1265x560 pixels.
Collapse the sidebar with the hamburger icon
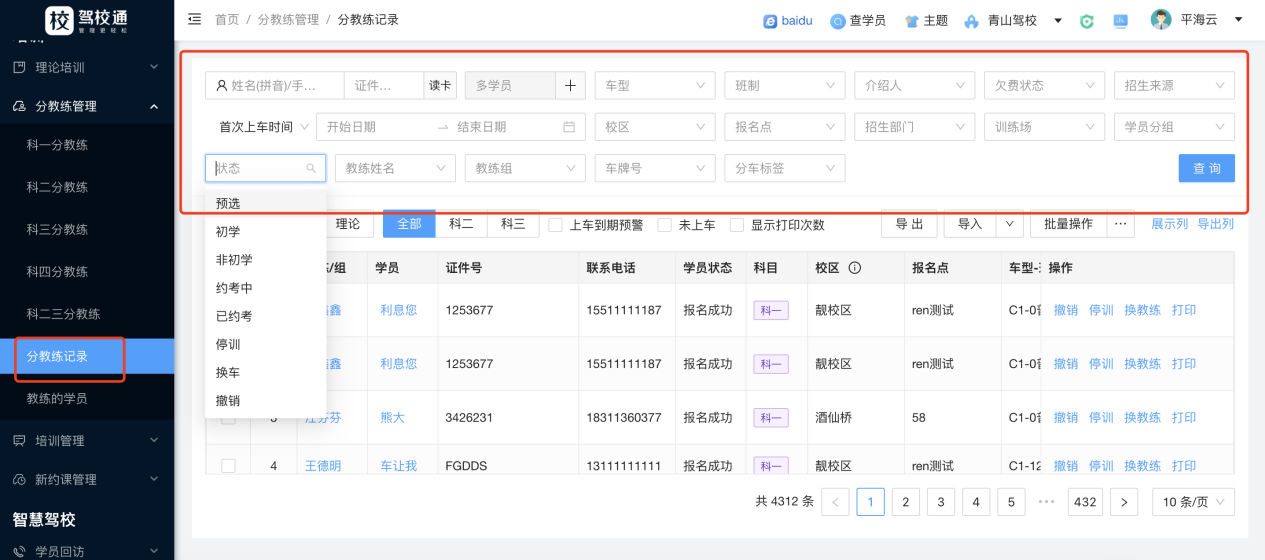194,20
